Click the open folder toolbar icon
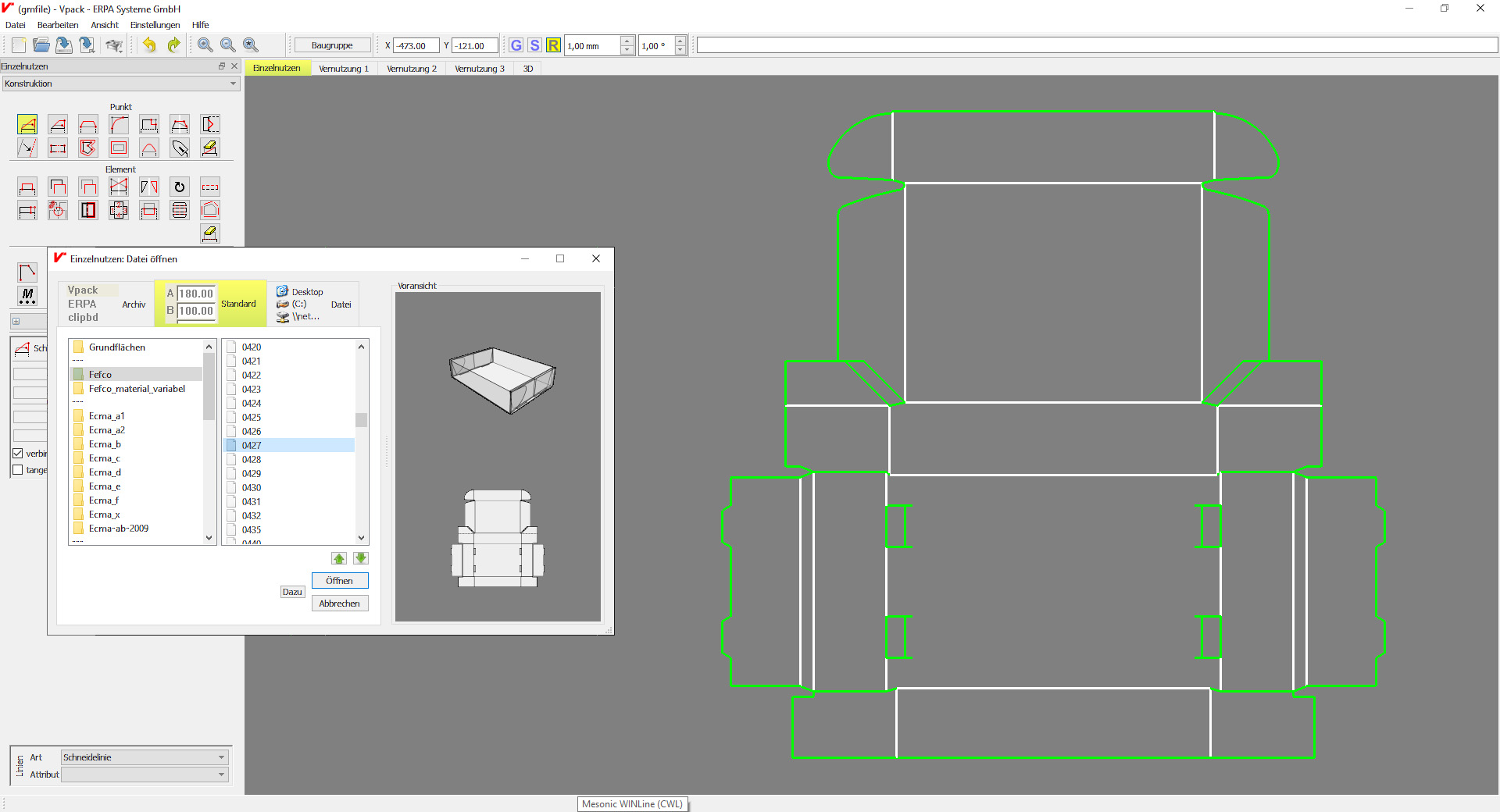Image resolution: width=1500 pixels, height=812 pixels. point(41,45)
